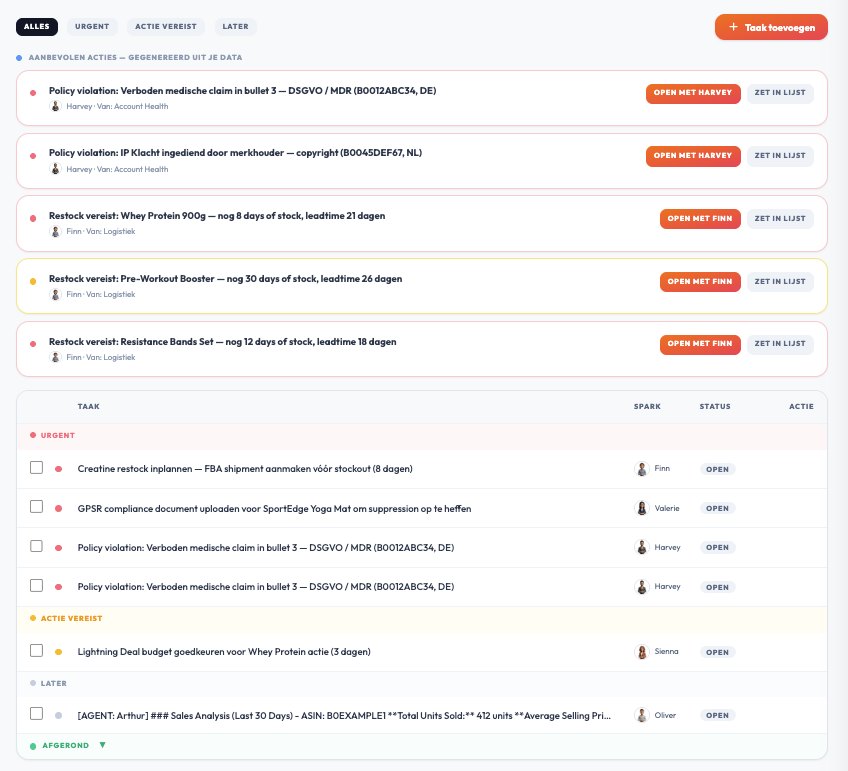The image size is (848, 771).
Task: Add IP Klacht violation via Zet in lijst
Action: coord(780,156)
